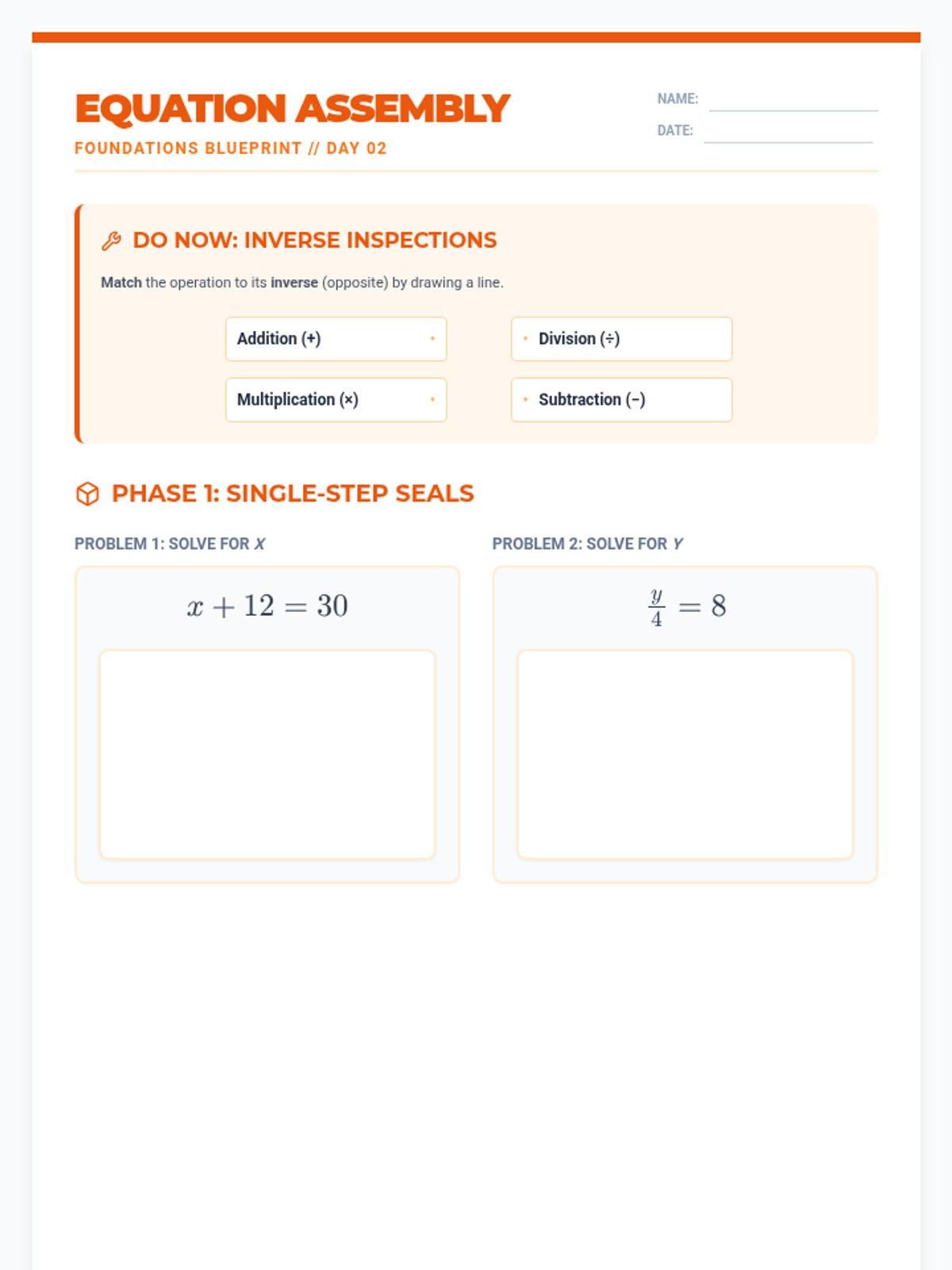Viewport: 952px width, 1270px height.
Task: Click the dot before Division (÷)
Action: coord(525,339)
